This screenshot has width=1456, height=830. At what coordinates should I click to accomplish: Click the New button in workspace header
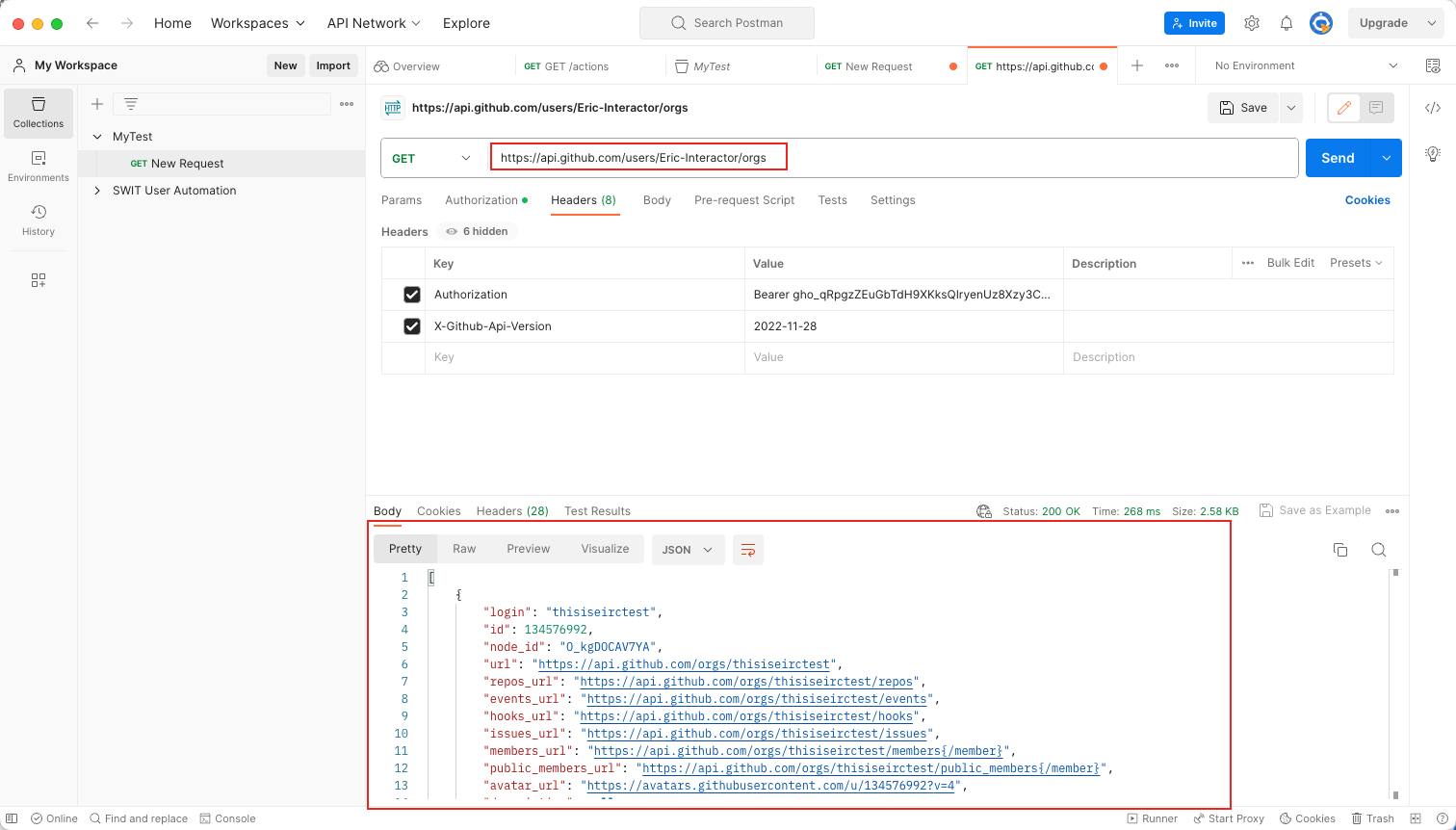(285, 65)
